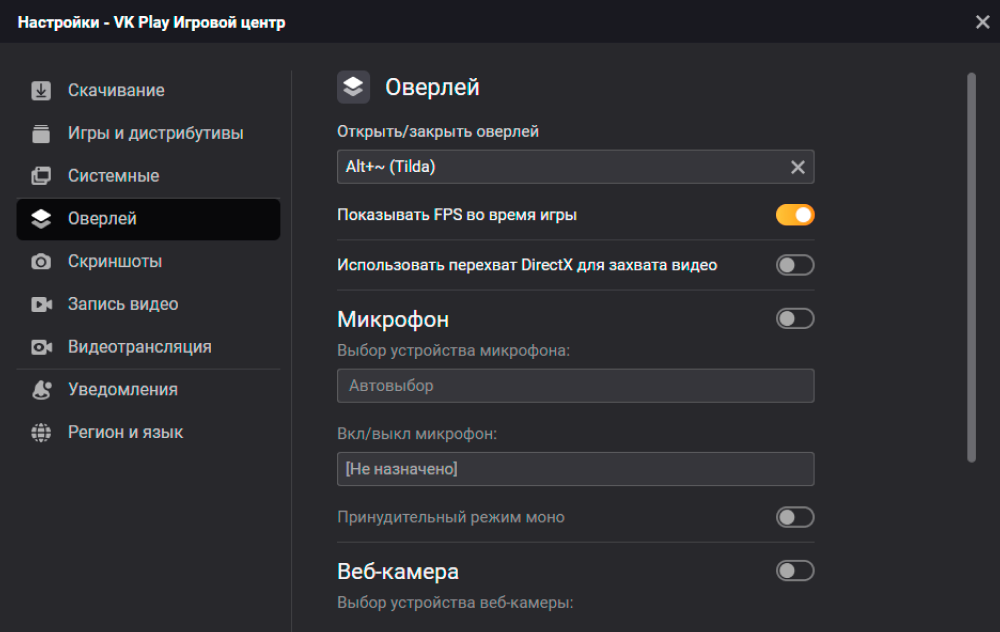Click the download arrow icon in sidebar
This screenshot has width=1000, height=632.
41,91
